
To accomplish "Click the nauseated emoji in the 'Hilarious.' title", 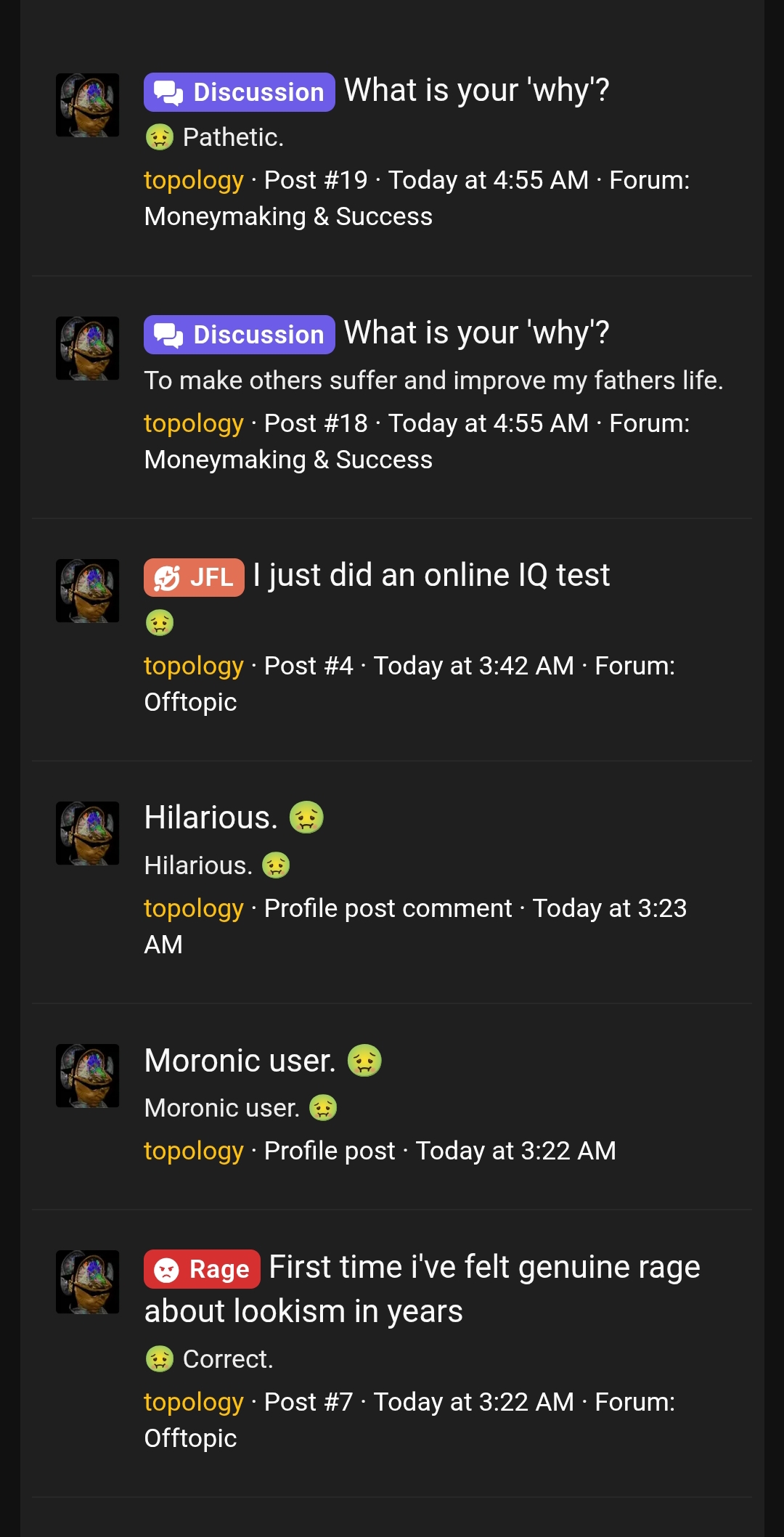I will point(307,818).
